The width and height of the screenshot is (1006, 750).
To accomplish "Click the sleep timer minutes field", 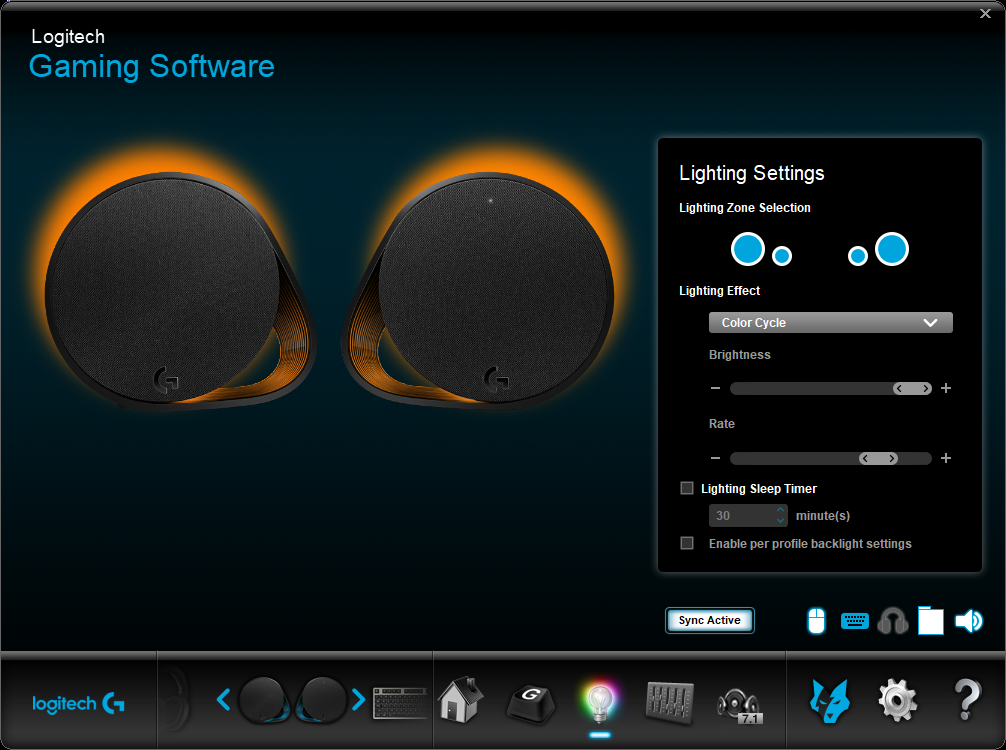I will pyautogui.click(x=742, y=516).
